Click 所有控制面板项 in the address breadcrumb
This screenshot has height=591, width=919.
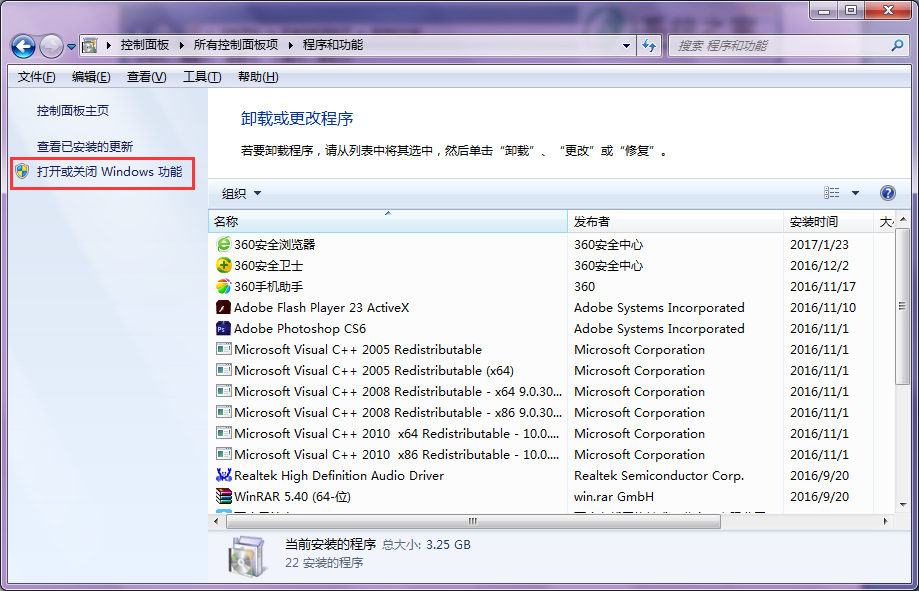click(x=236, y=45)
